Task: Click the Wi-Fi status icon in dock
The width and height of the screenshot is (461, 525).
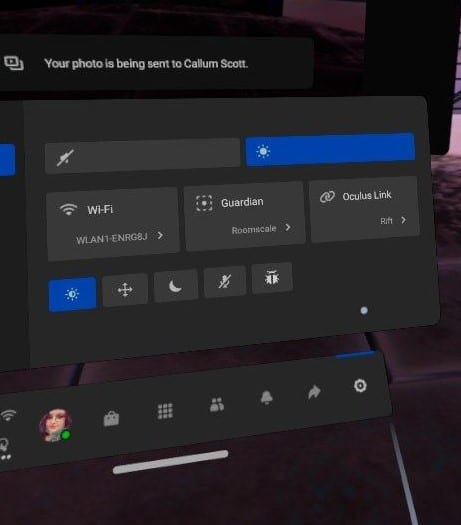Action: [8, 416]
